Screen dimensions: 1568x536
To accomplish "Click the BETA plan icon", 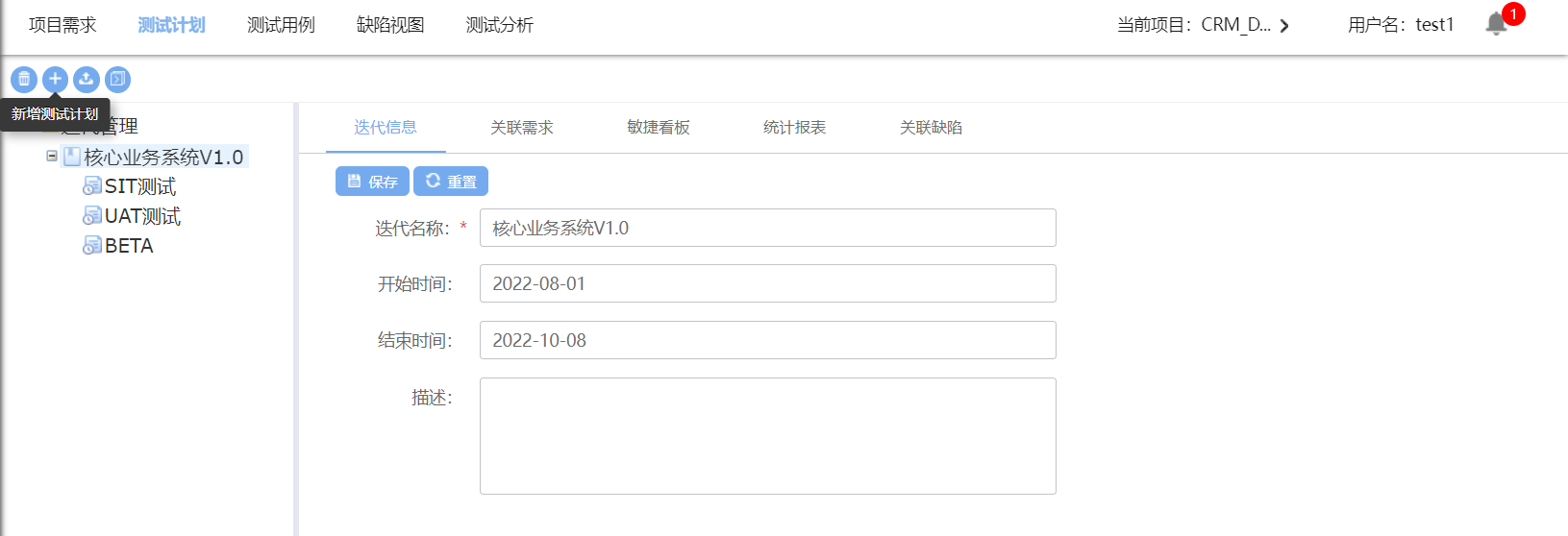I will 92,246.
